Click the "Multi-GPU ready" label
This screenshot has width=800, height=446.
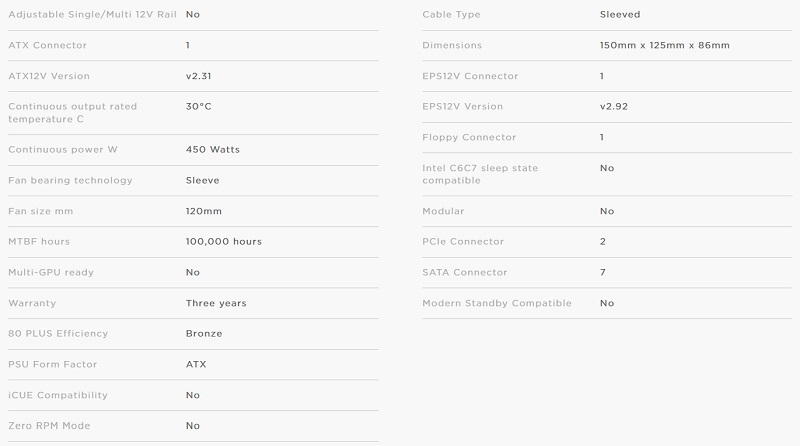(51, 272)
